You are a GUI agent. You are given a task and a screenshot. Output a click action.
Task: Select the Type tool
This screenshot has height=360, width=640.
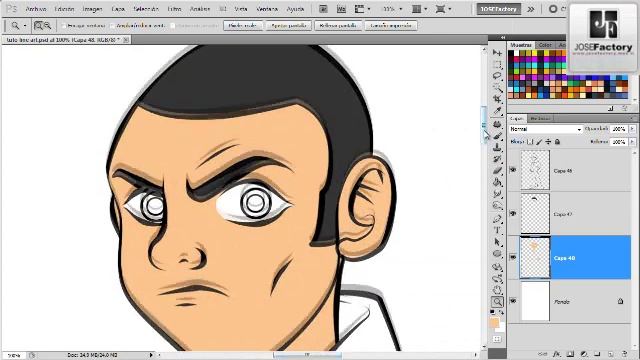point(497,230)
